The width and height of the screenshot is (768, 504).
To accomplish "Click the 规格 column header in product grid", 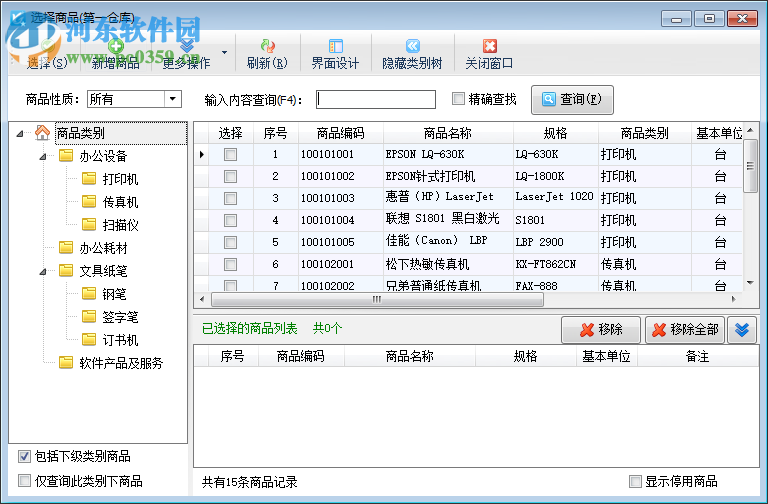I will click(x=555, y=133).
